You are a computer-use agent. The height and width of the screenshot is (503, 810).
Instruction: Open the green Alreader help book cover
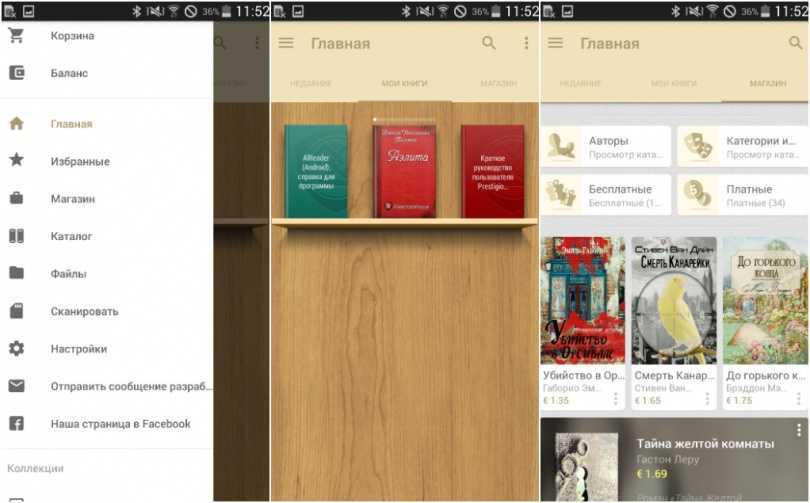(x=315, y=171)
